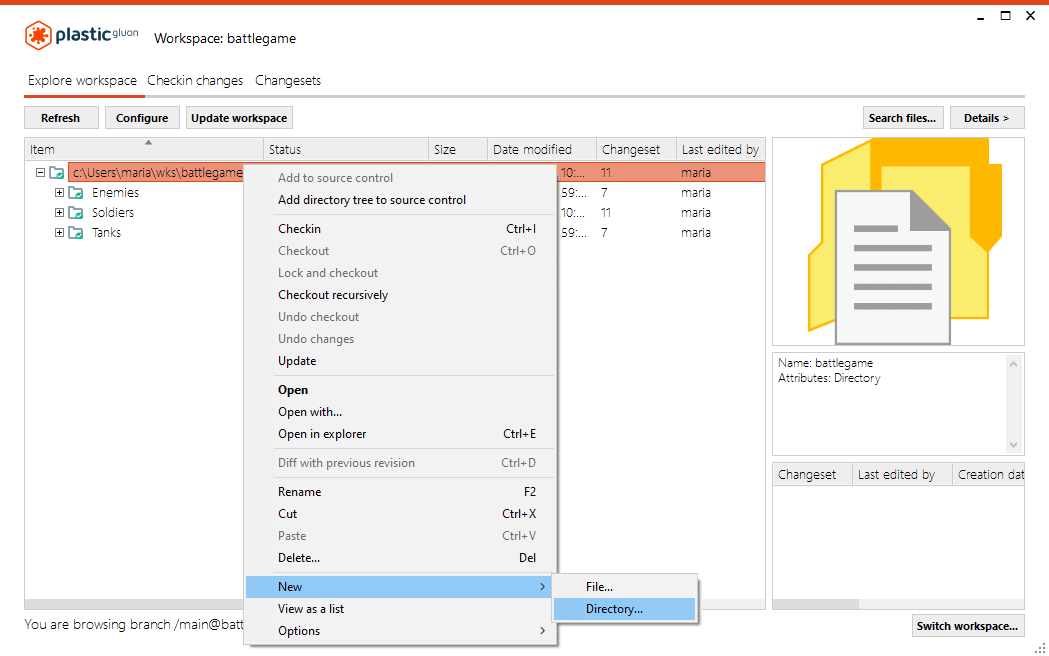Click the Soldiers folder icon

coord(76,213)
